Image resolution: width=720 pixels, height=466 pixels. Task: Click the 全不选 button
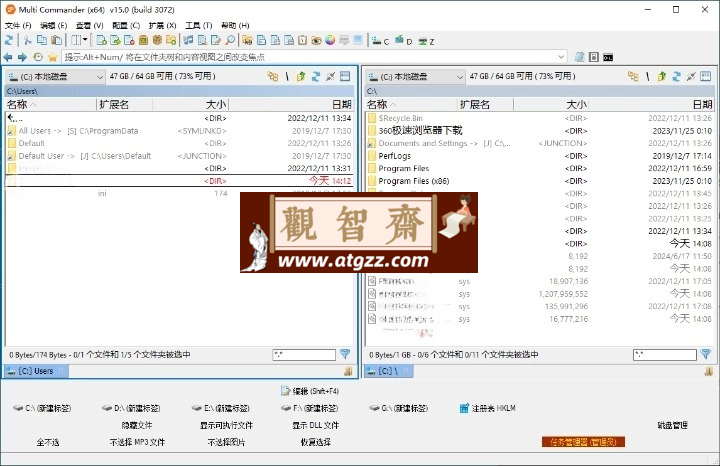(48, 442)
